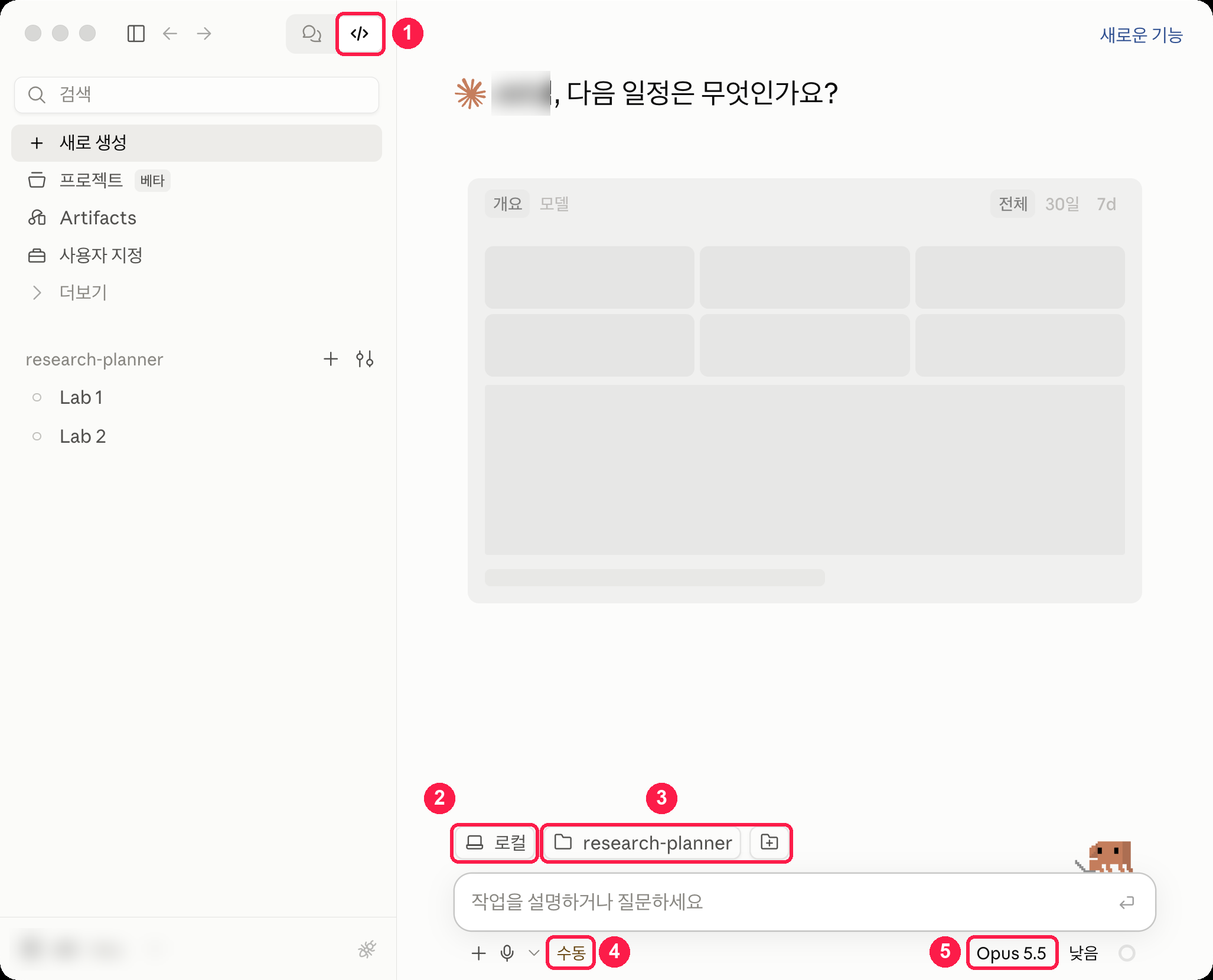Open the research-planner folder selector
Image resolution: width=1213 pixels, height=980 pixels.
(643, 843)
